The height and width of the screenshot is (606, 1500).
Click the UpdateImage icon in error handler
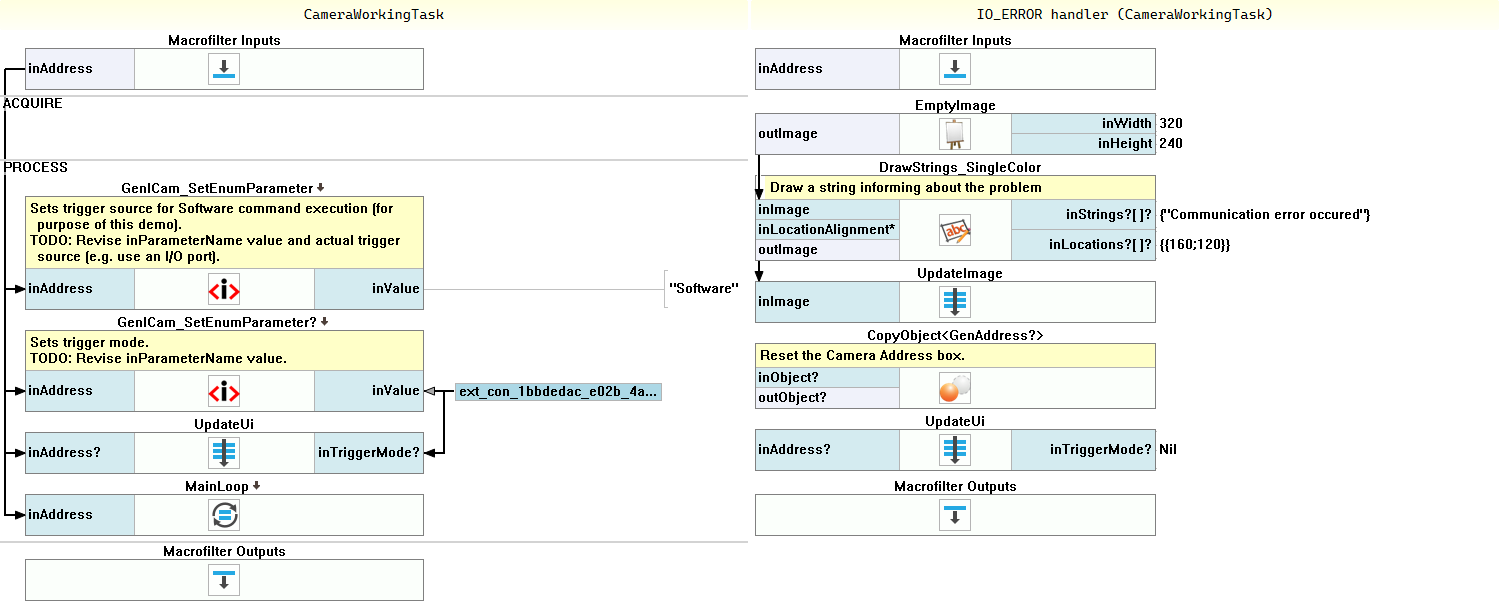pyautogui.click(x=955, y=301)
